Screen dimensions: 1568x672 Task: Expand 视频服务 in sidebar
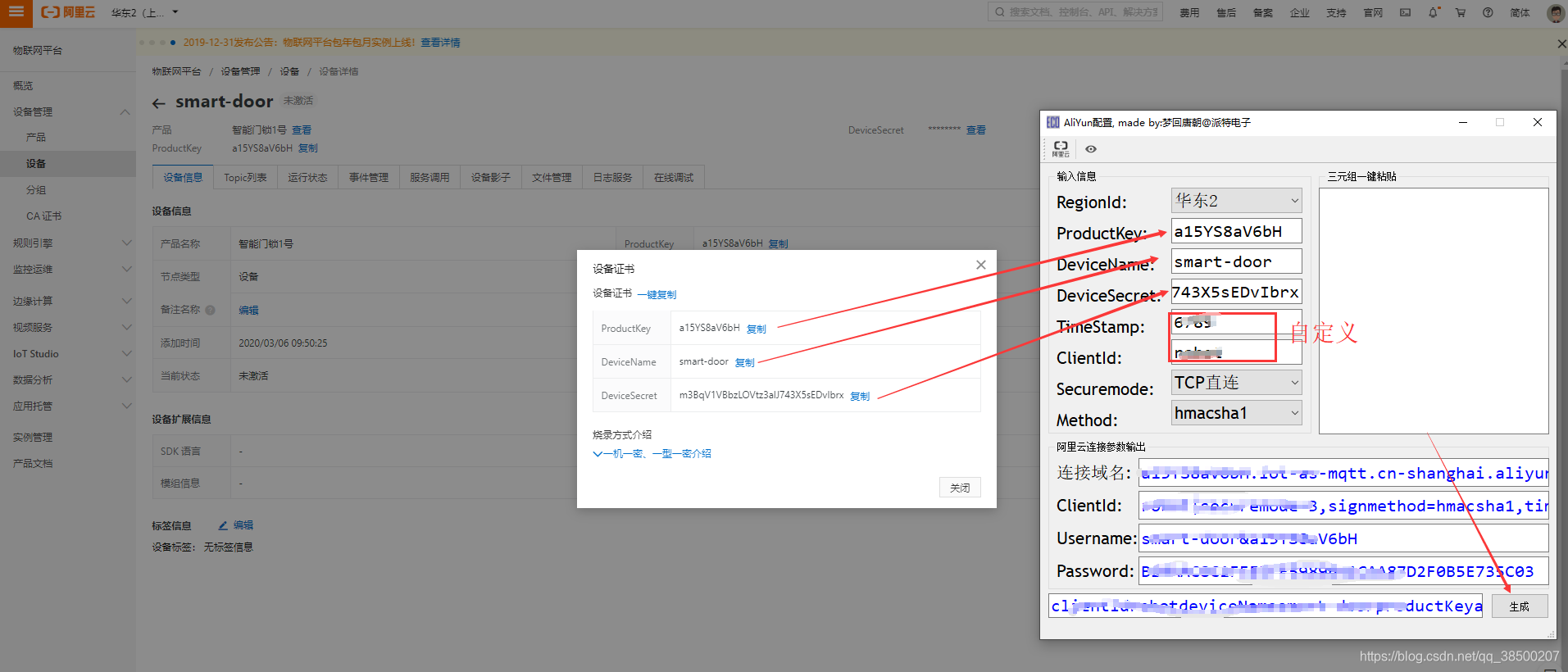(x=126, y=327)
